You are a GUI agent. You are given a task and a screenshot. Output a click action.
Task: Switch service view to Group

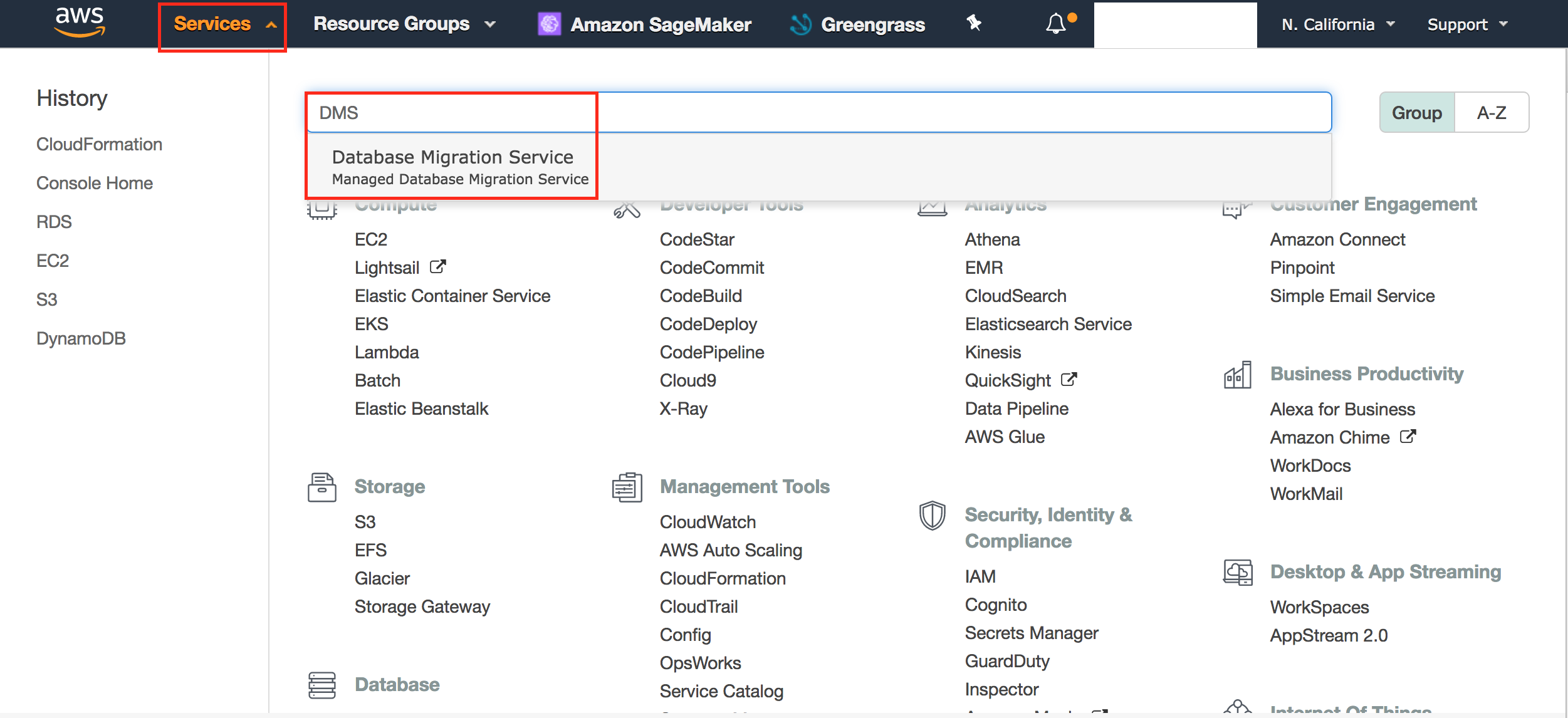(x=1416, y=113)
